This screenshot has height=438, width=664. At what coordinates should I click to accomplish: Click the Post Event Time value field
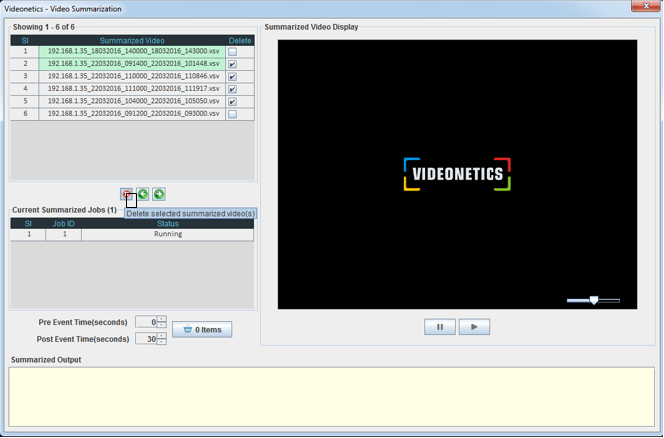[146, 339]
